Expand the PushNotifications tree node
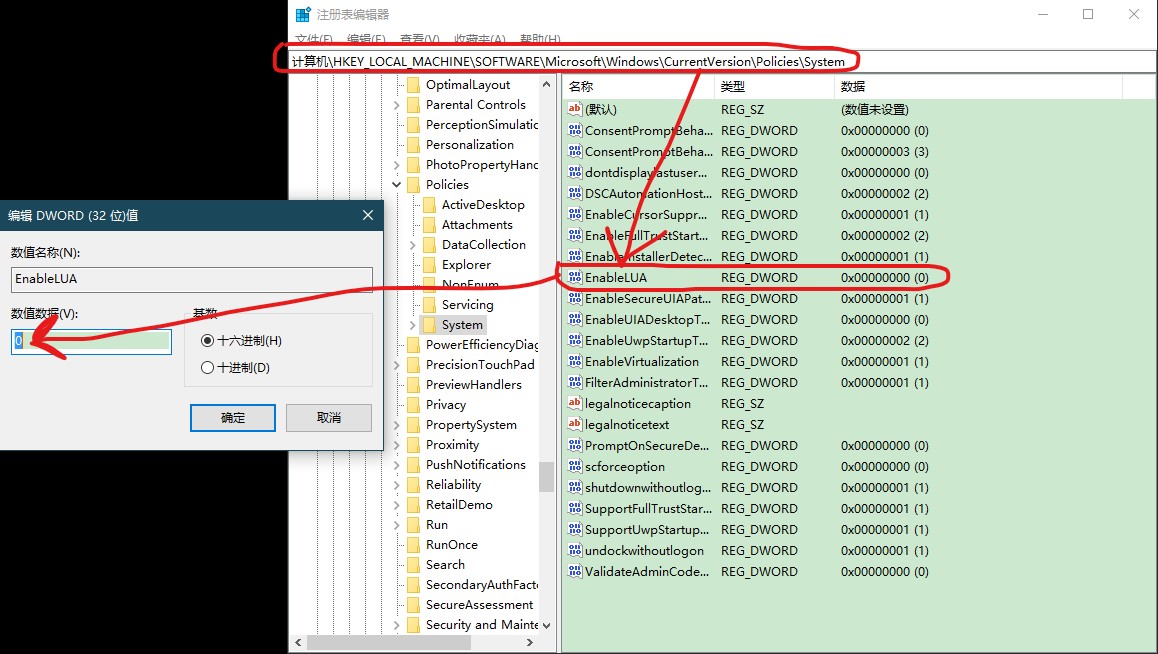 397,464
